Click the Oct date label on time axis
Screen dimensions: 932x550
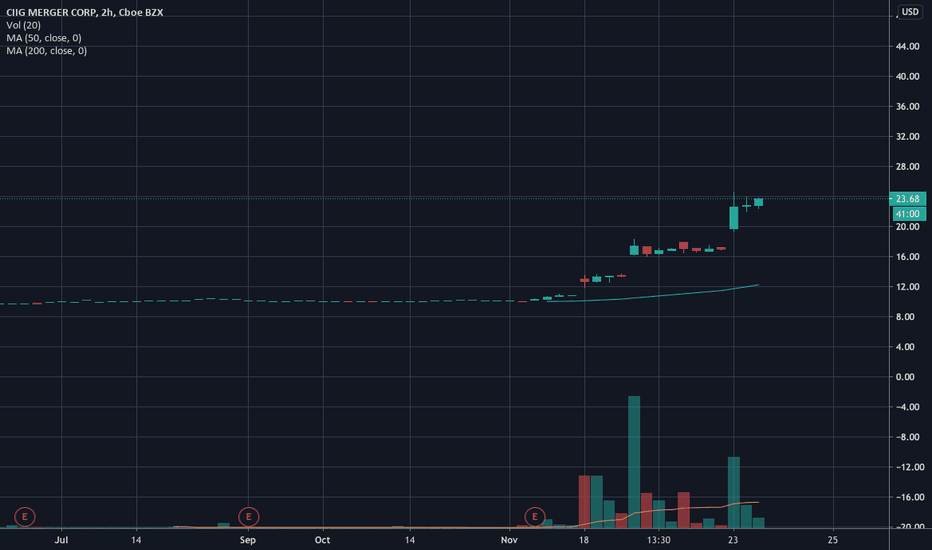(322, 540)
